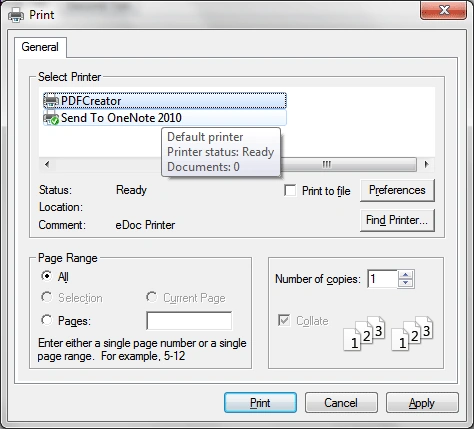Click the Number of copies field
474x429 pixels.
(382, 279)
